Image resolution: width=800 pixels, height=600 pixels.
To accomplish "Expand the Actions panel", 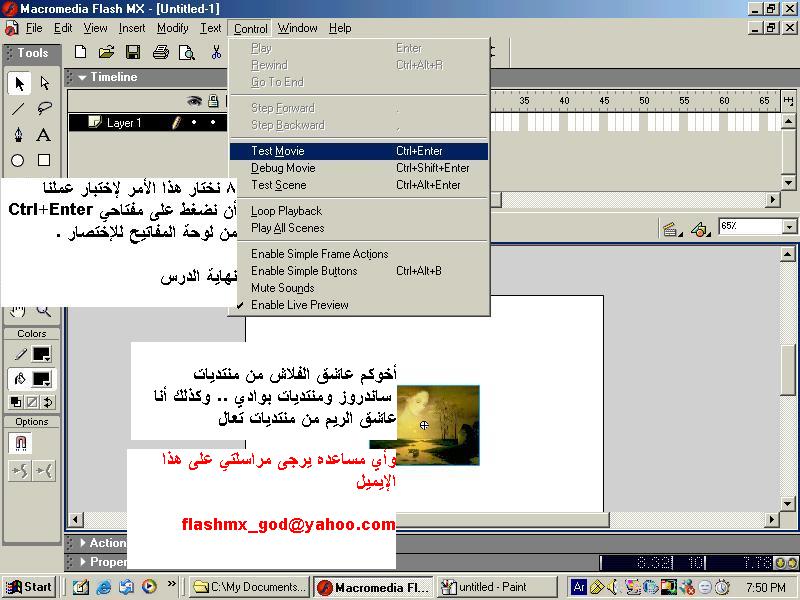I will (83, 543).
